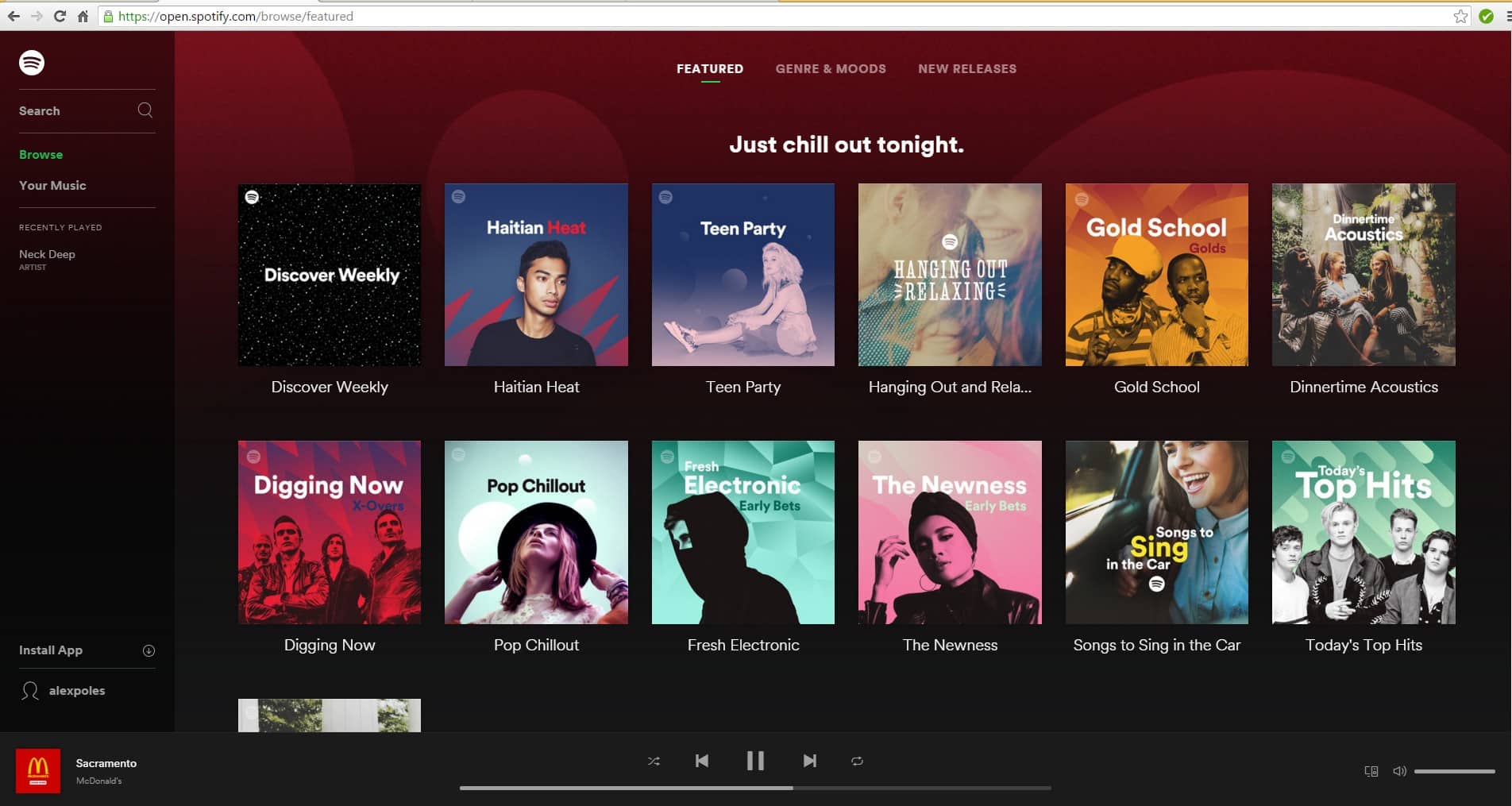Go back to the previous track
Image resolution: width=1512 pixels, height=806 pixels.
pyautogui.click(x=702, y=760)
